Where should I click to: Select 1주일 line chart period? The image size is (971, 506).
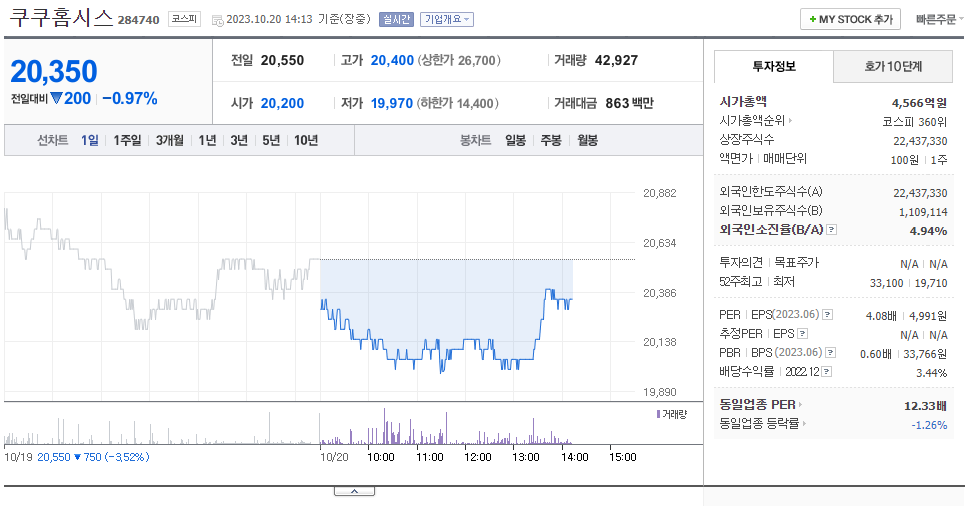127,141
